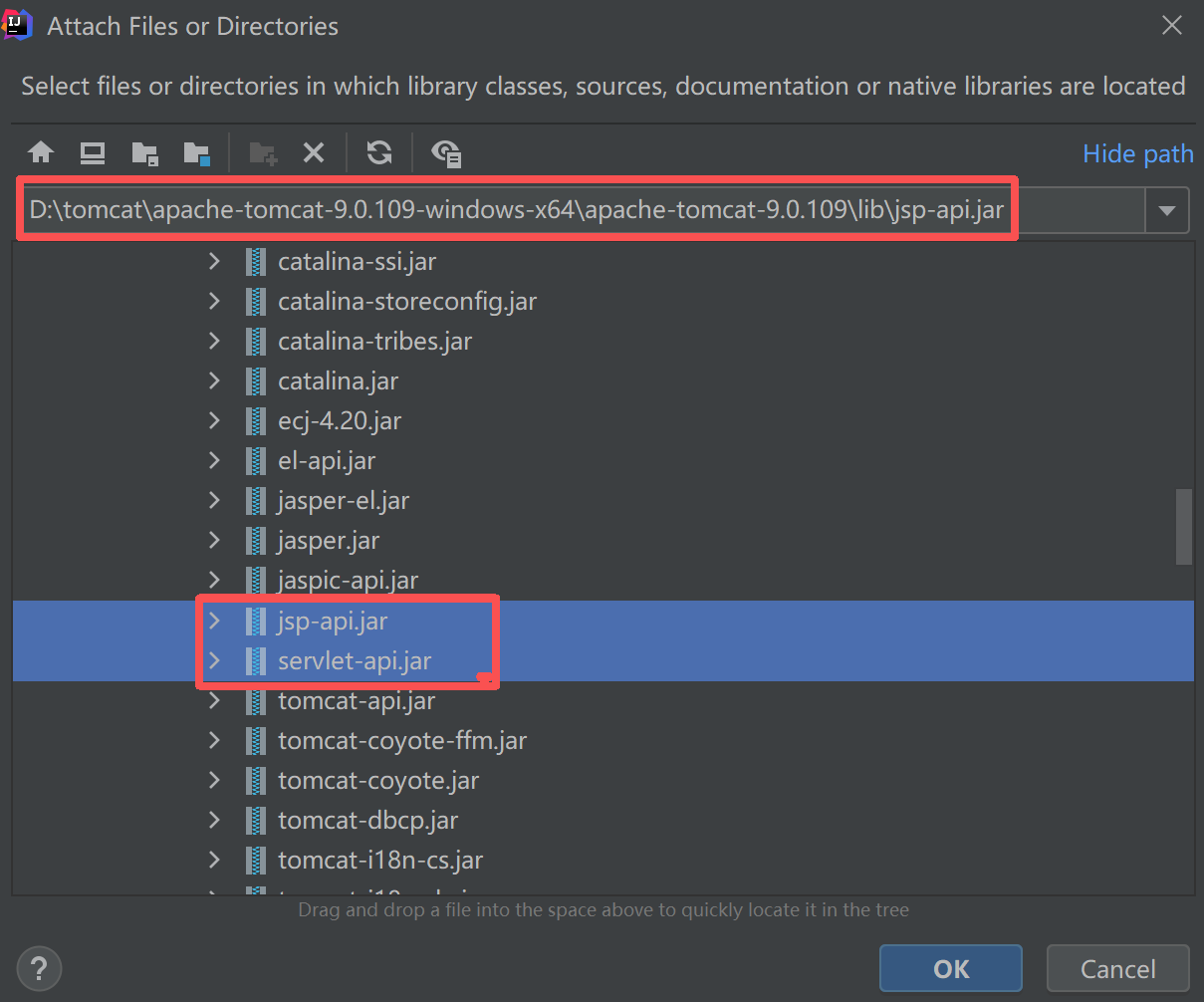Select ecj-4.20.jar file
Image resolution: width=1204 pixels, height=1002 pixels.
[x=340, y=421]
